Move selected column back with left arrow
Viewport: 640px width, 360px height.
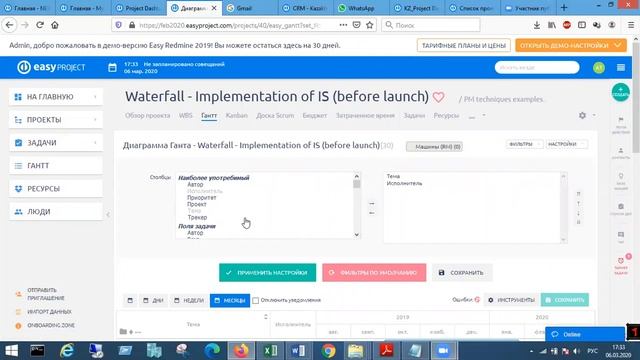371,213
